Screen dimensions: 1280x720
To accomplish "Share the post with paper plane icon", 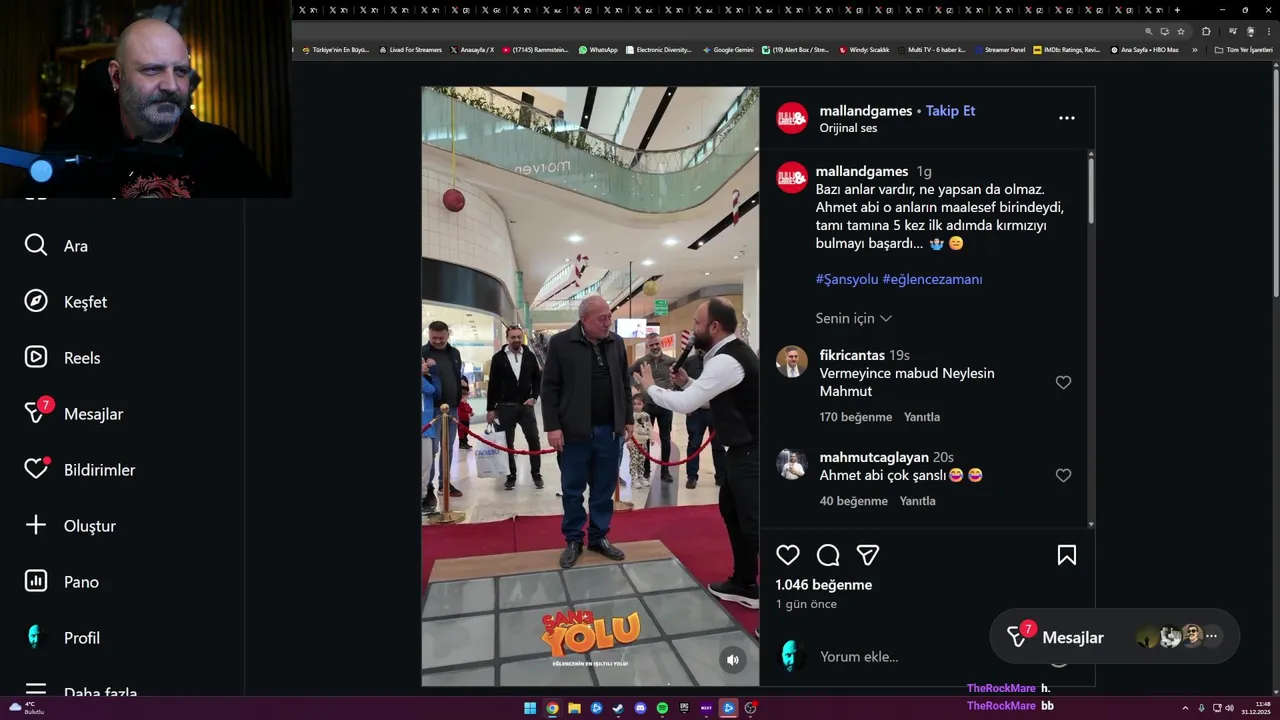I will [x=868, y=555].
